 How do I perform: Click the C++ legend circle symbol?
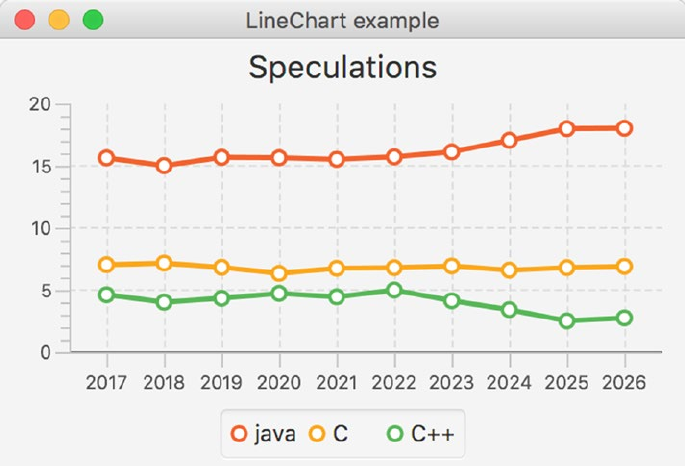pos(396,433)
